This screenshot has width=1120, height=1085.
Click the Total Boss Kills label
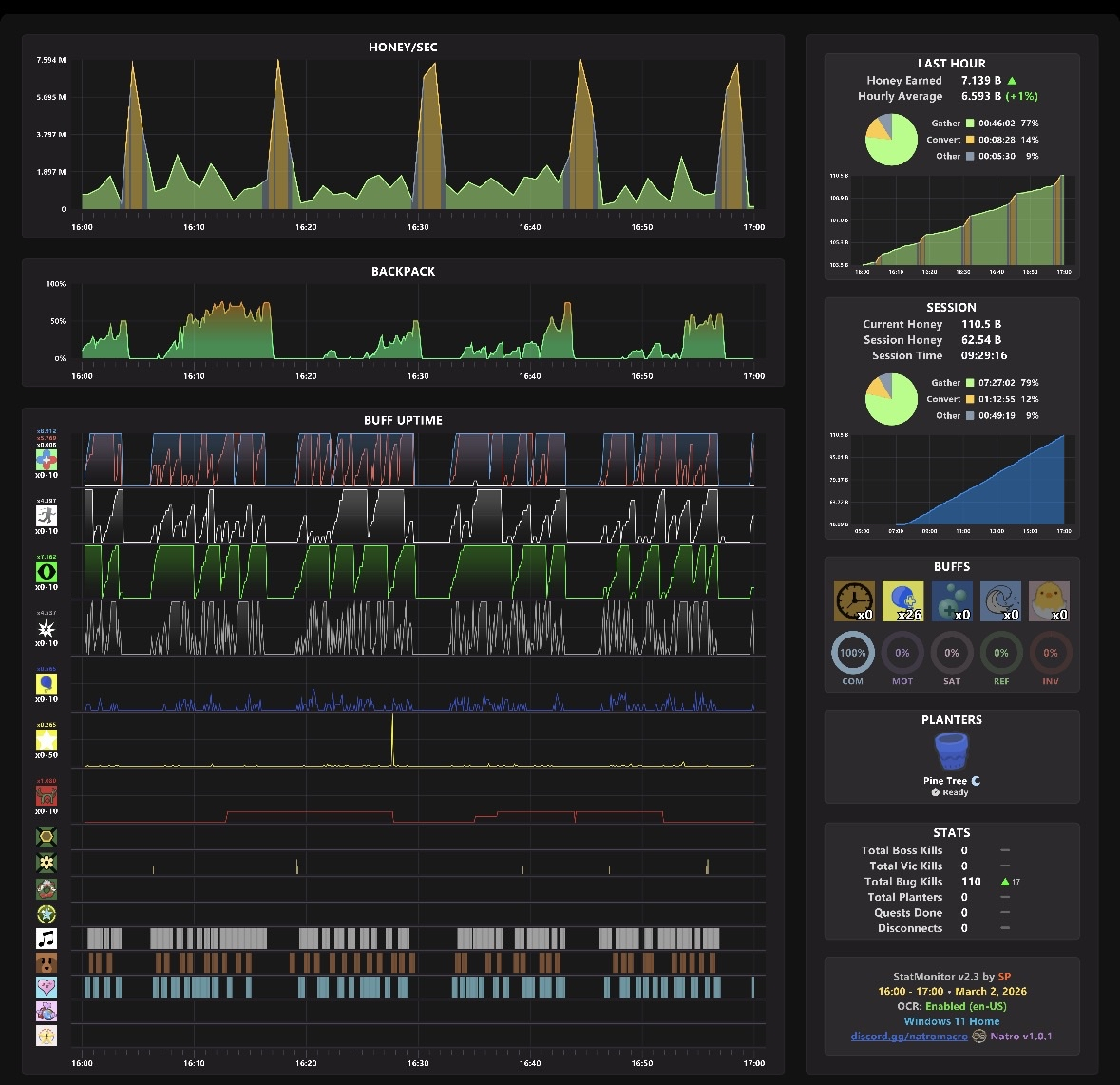click(902, 850)
